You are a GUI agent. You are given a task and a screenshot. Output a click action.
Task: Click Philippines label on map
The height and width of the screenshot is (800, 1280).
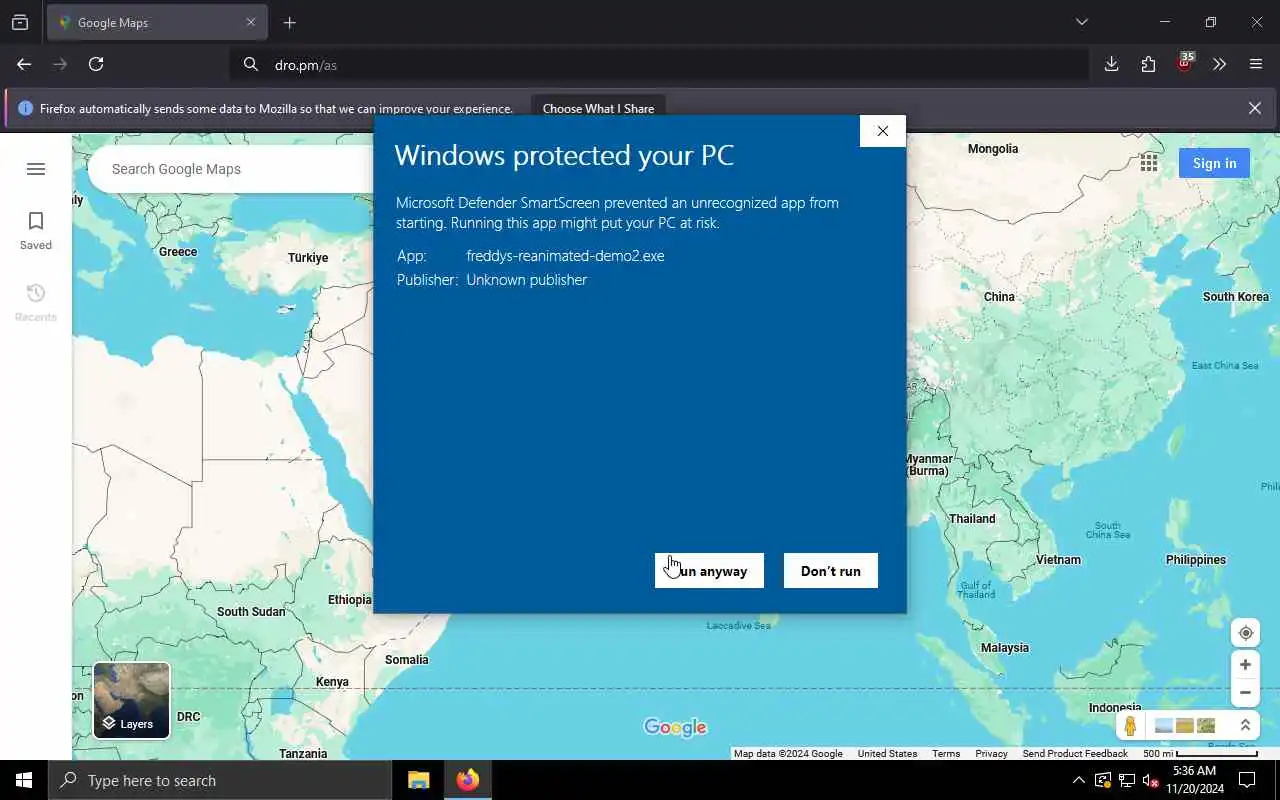click(x=1196, y=560)
